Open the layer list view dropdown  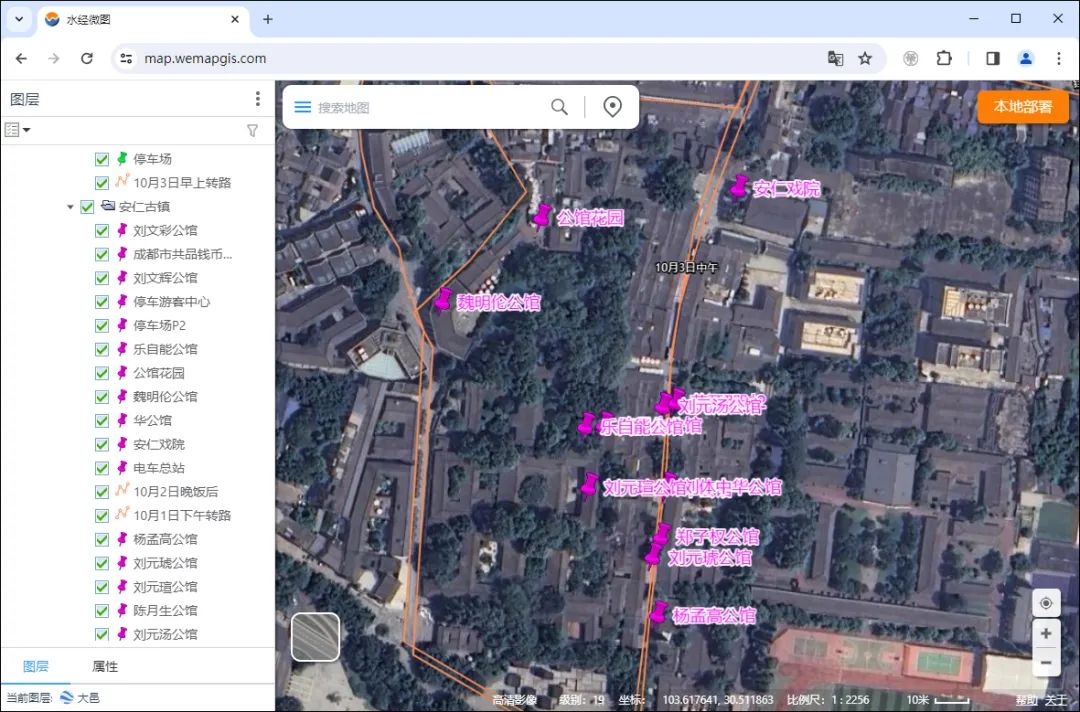pyautogui.click(x=17, y=129)
